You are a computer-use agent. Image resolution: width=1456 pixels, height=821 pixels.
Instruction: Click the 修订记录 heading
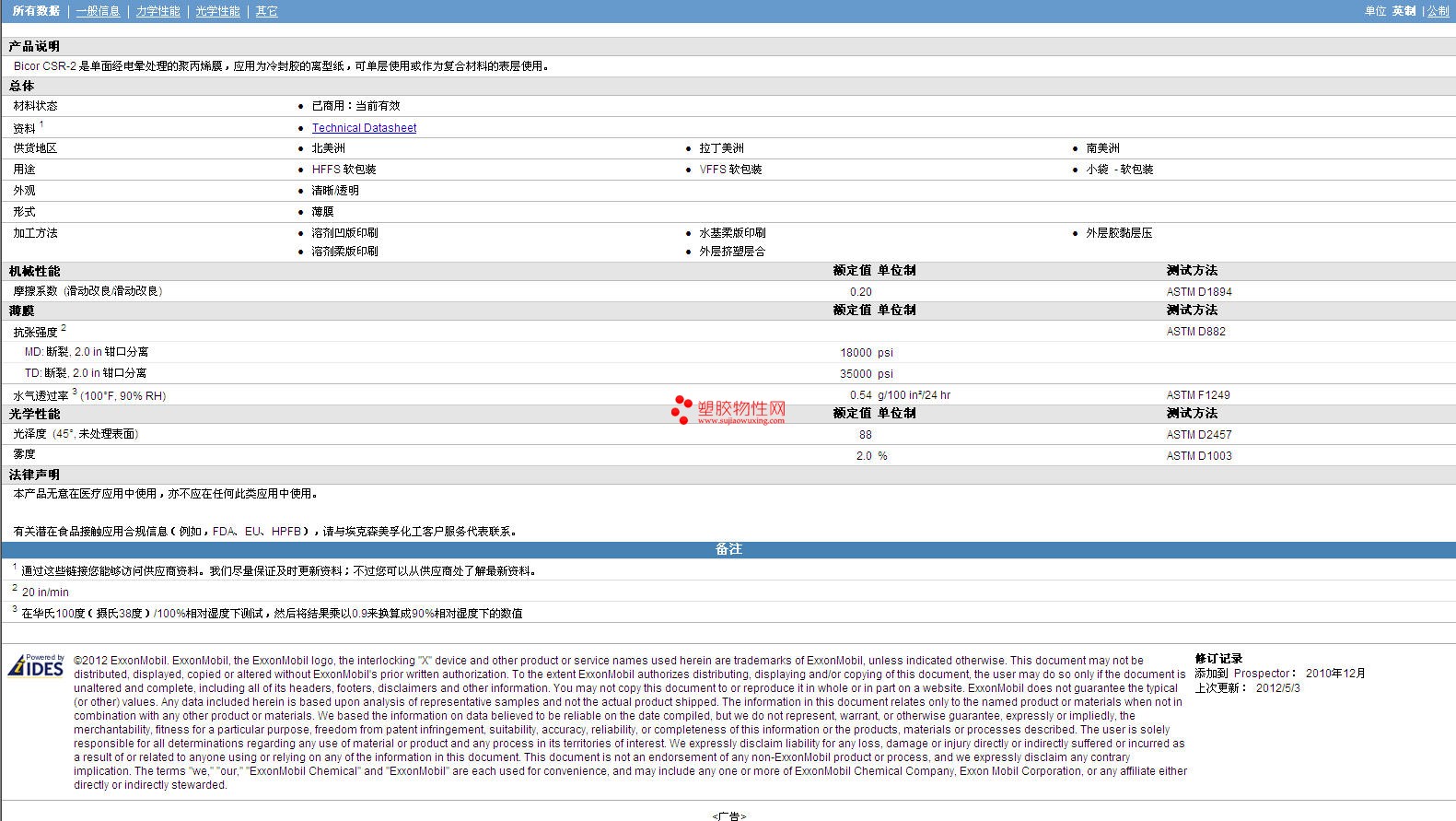click(x=1218, y=659)
